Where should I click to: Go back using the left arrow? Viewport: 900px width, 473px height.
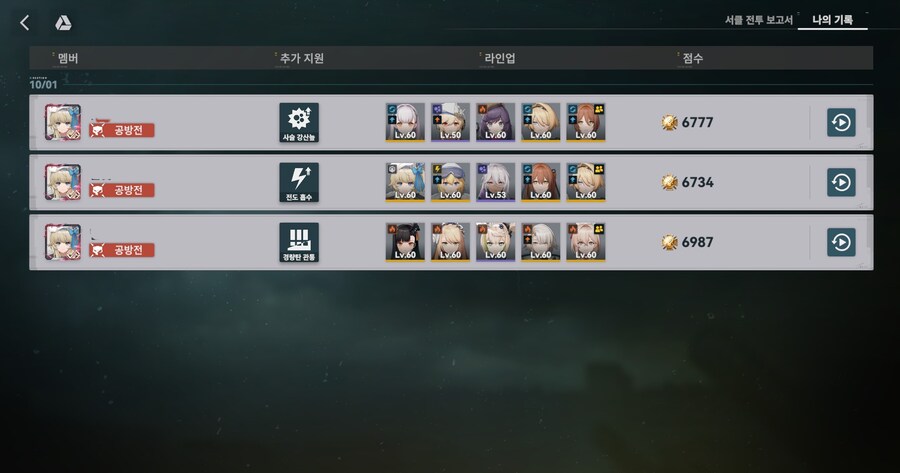coord(25,23)
